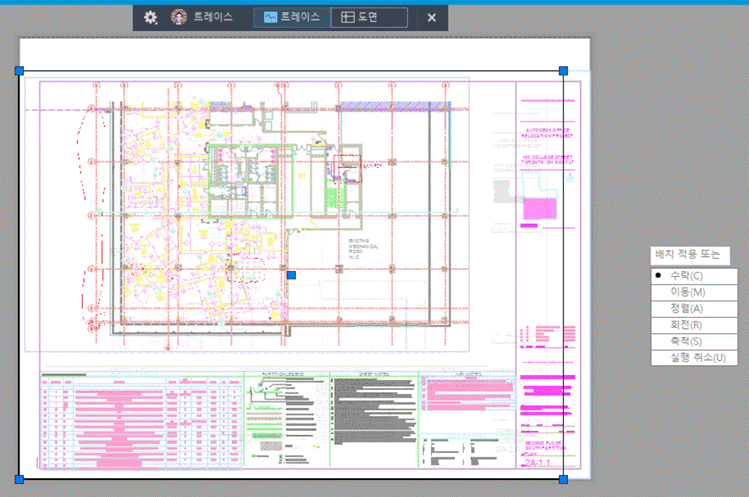Click the 배치 적용 또는 prompt field
Screen dimensions: 749x497
tap(690, 255)
